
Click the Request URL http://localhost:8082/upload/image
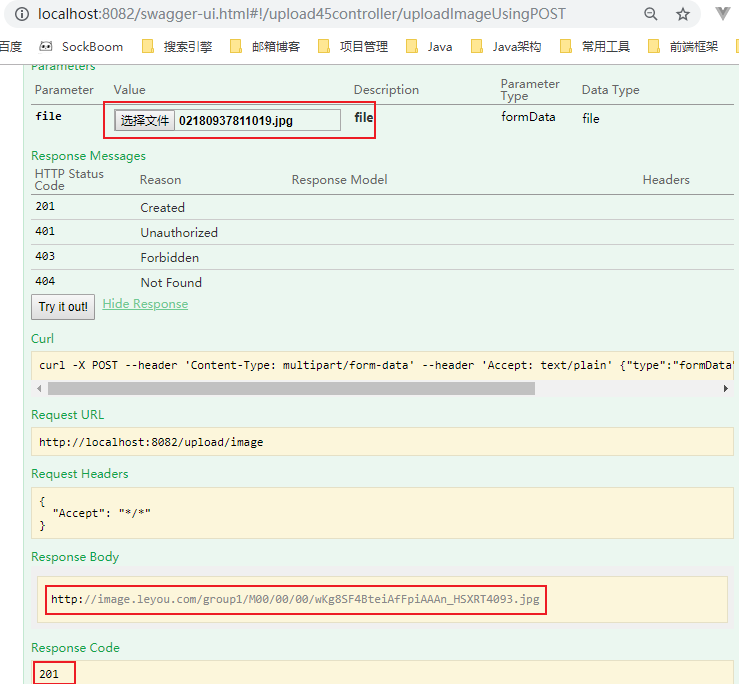pos(151,442)
